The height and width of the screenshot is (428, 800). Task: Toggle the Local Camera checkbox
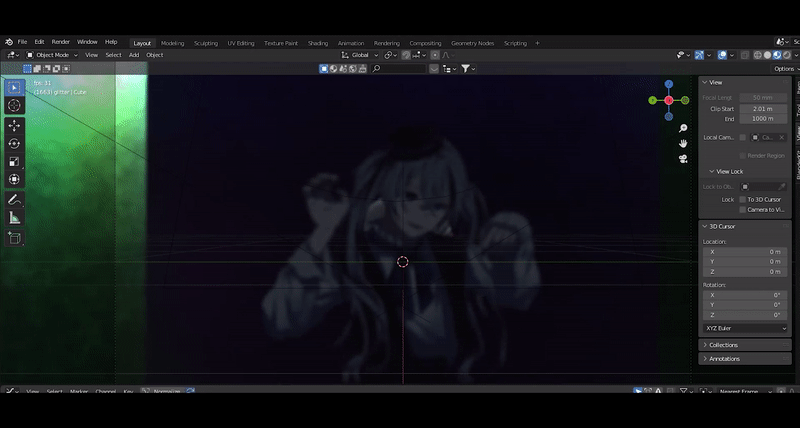tap(743, 137)
